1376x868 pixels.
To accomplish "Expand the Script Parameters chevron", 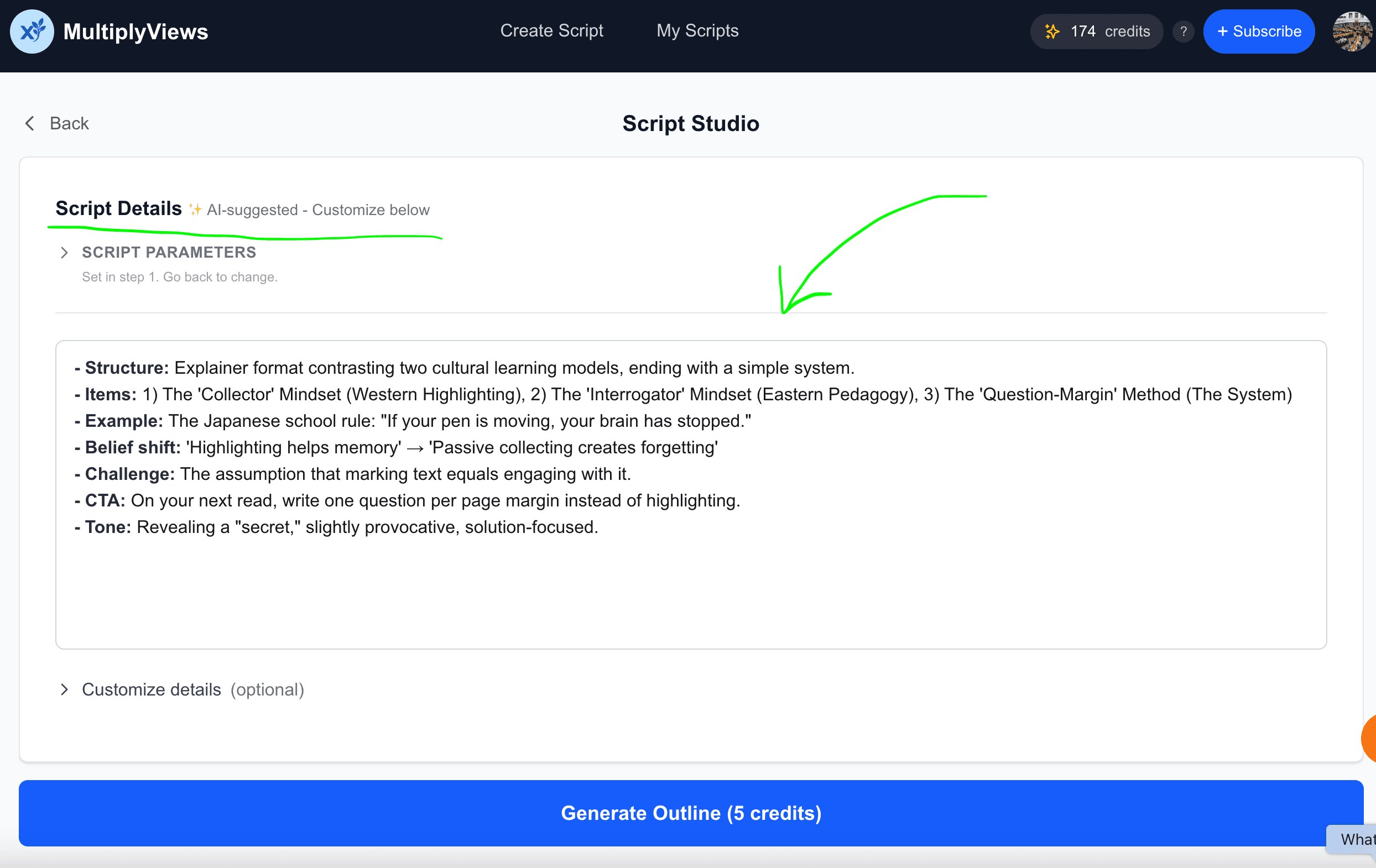I will pyautogui.click(x=65, y=253).
